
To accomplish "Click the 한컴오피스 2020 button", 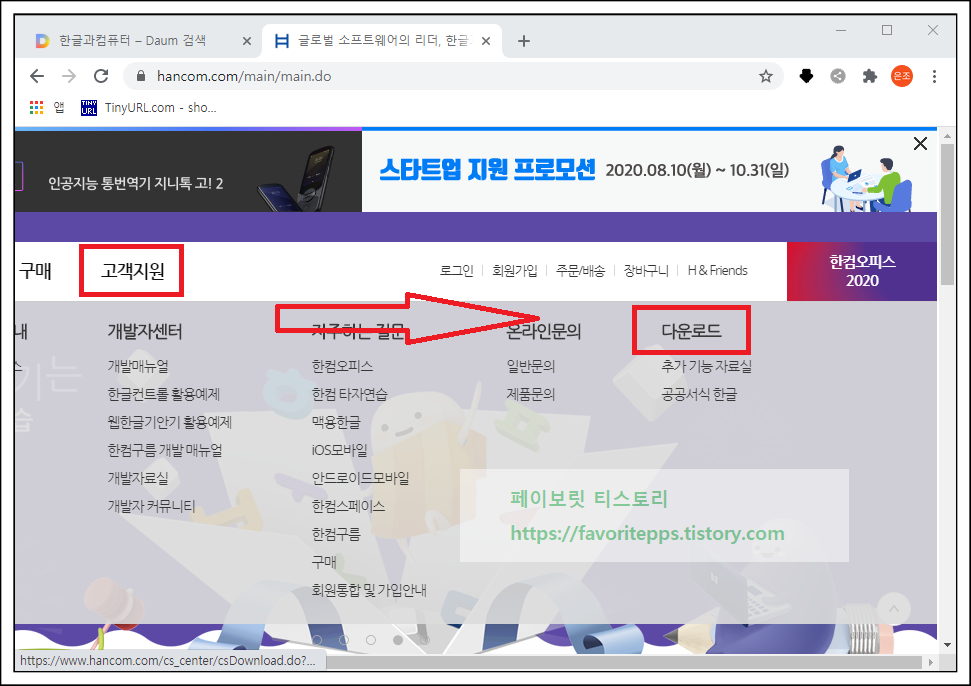I will 862,271.
